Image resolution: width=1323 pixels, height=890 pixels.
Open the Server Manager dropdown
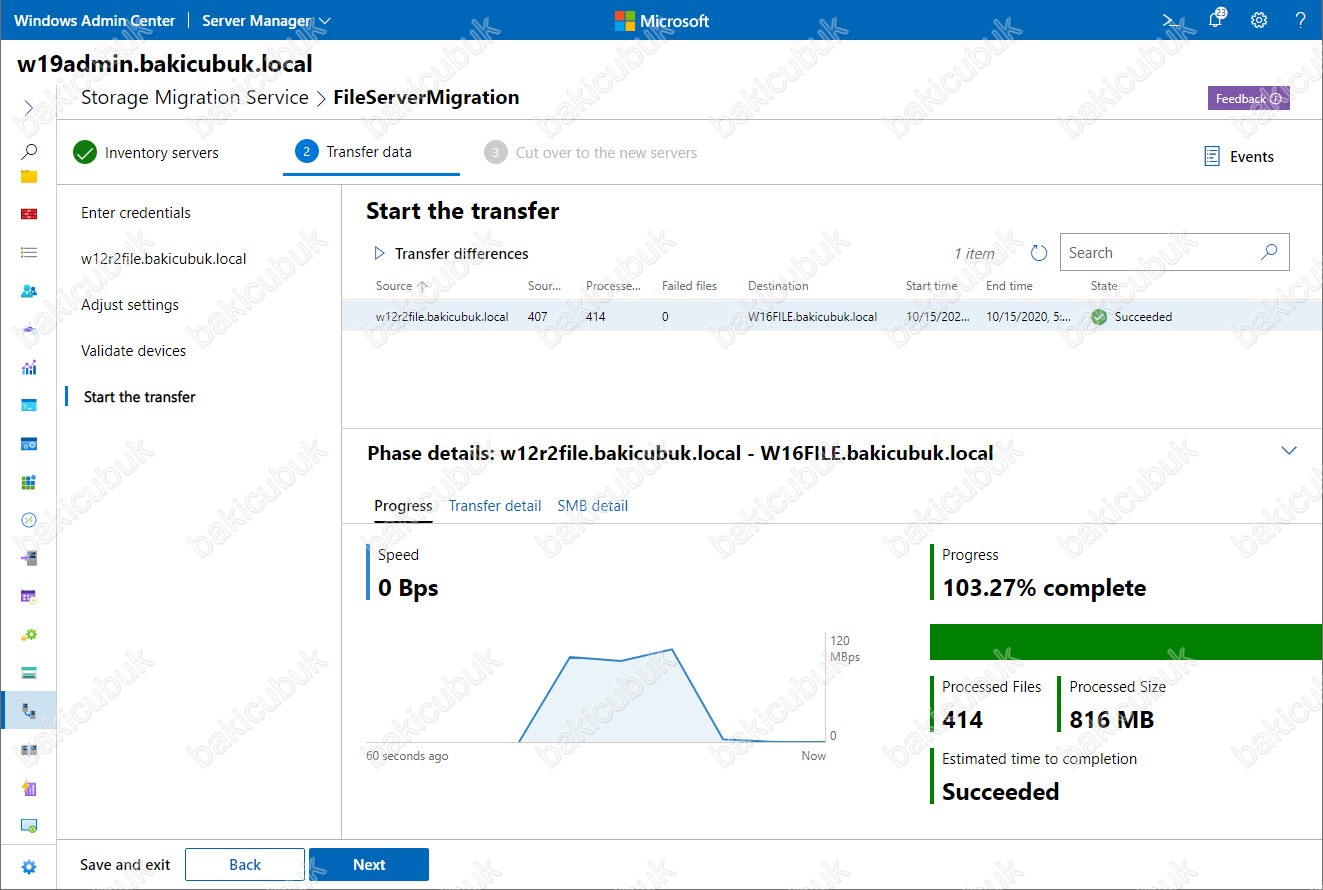[x=266, y=20]
